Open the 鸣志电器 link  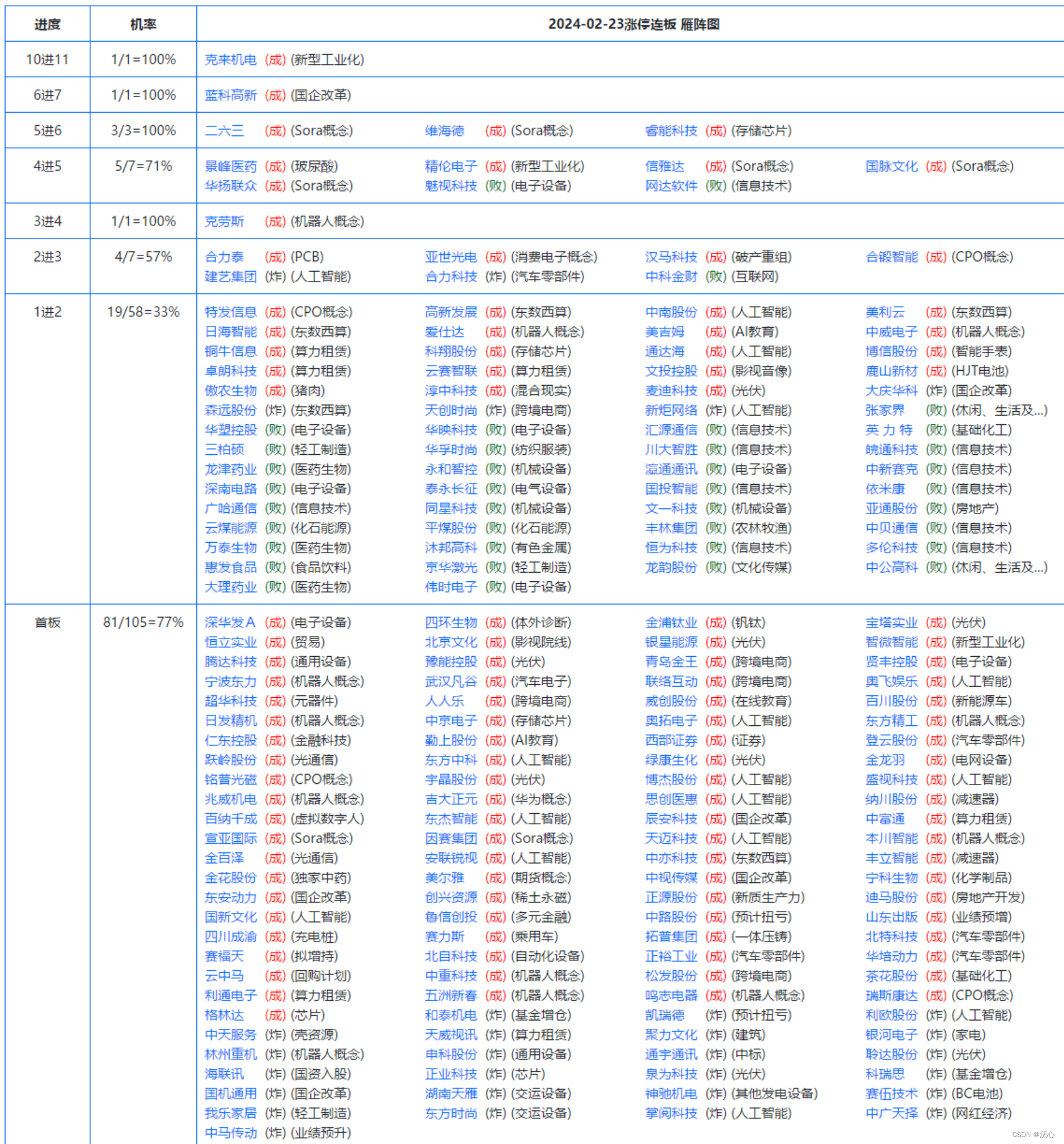pos(671,996)
